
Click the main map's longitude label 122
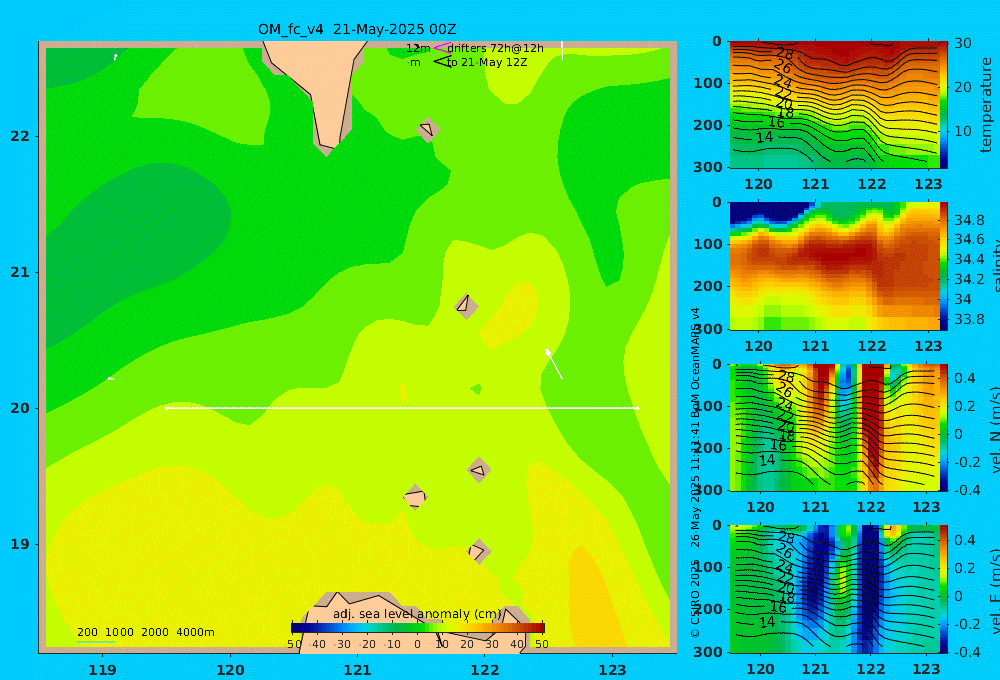coord(485,670)
